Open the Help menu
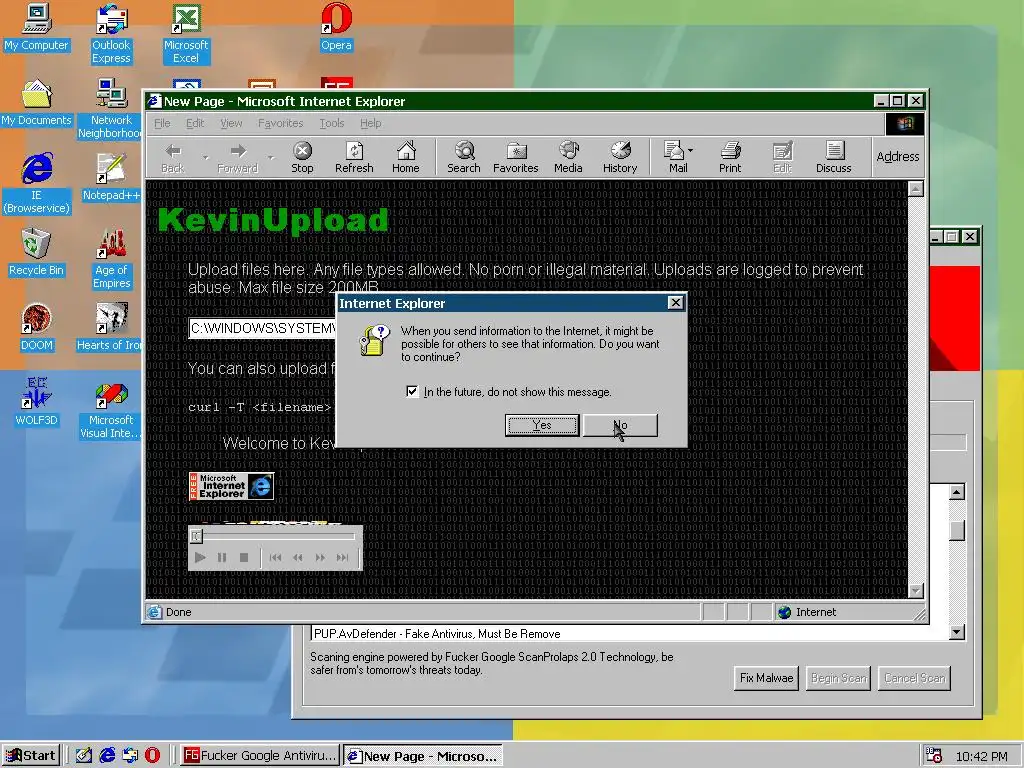Screen dimensions: 1024x768 [x=370, y=123]
